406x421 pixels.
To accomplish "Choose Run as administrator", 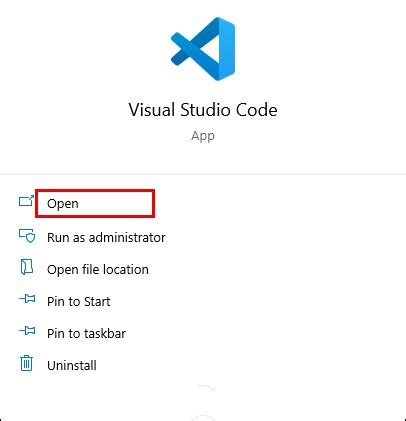I will click(x=106, y=237).
